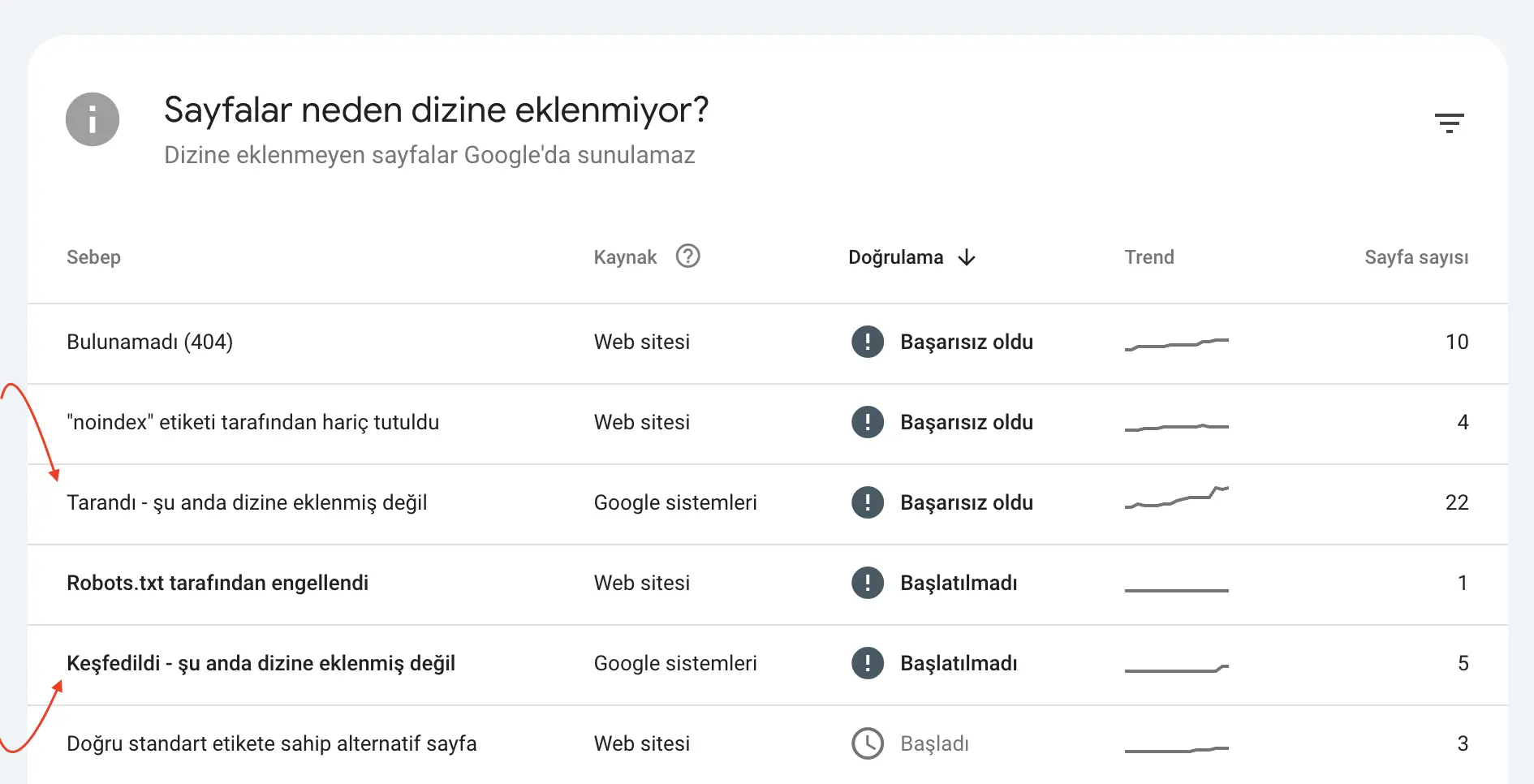Image resolution: width=1534 pixels, height=784 pixels.
Task: Click warning icon in Tarandı row
Action: point(868,502)
